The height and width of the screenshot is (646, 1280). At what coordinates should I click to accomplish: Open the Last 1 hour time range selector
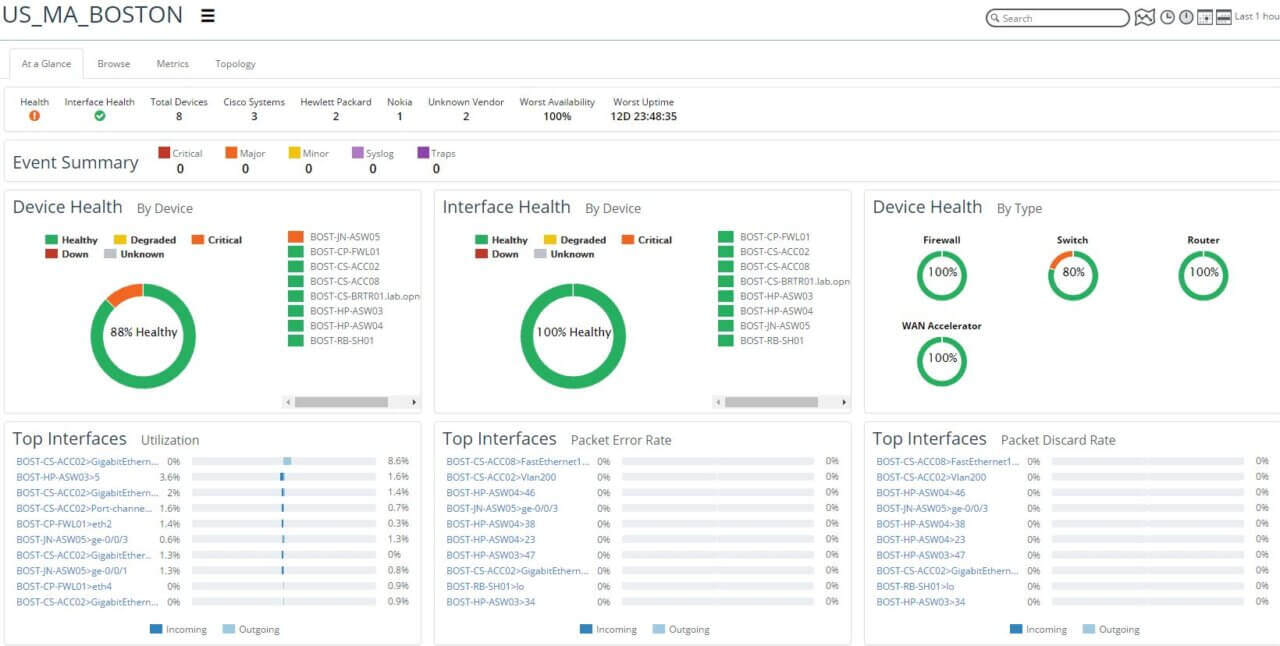1257,17
